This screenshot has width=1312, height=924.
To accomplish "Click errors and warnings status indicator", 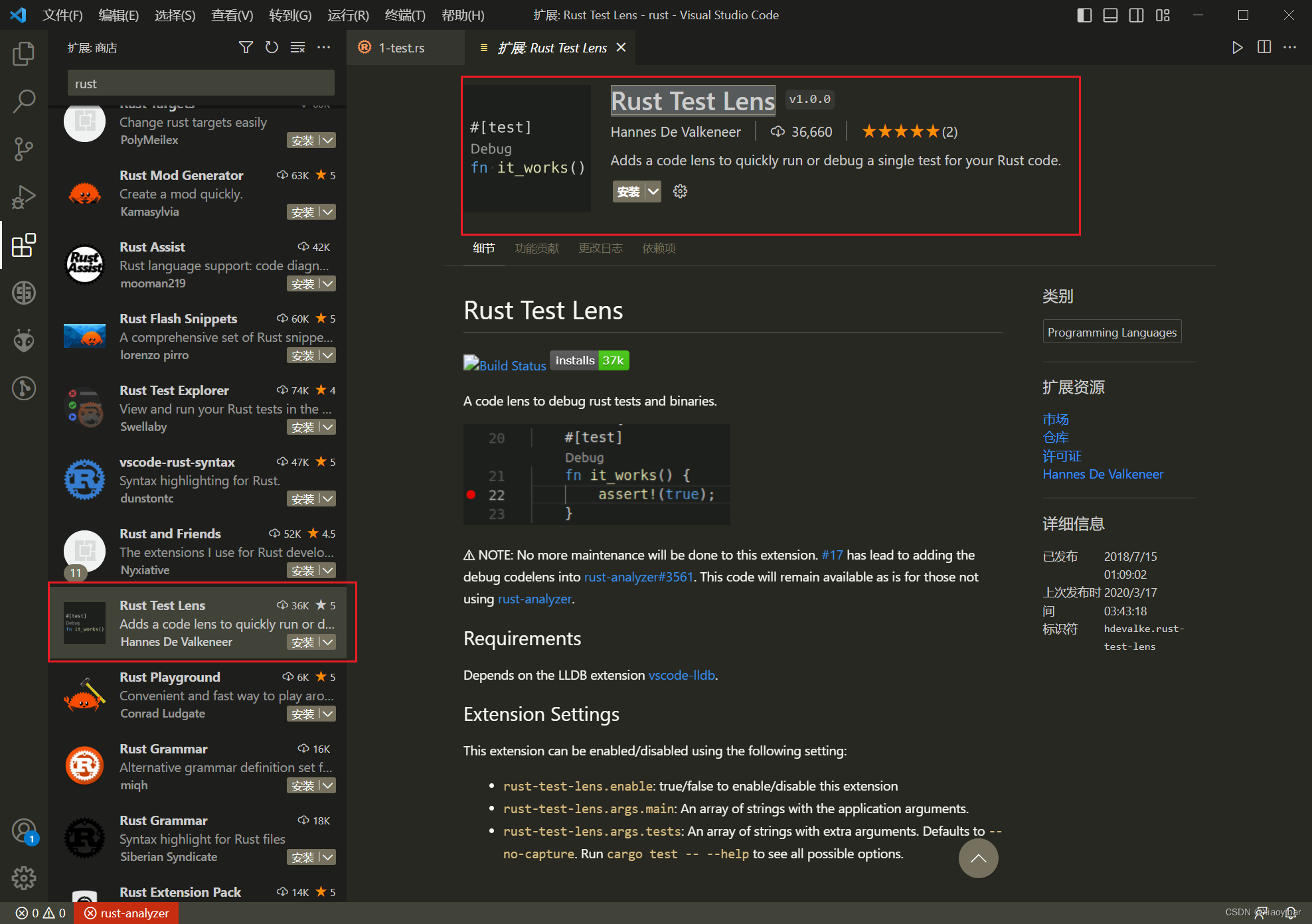I will [41, 913].
